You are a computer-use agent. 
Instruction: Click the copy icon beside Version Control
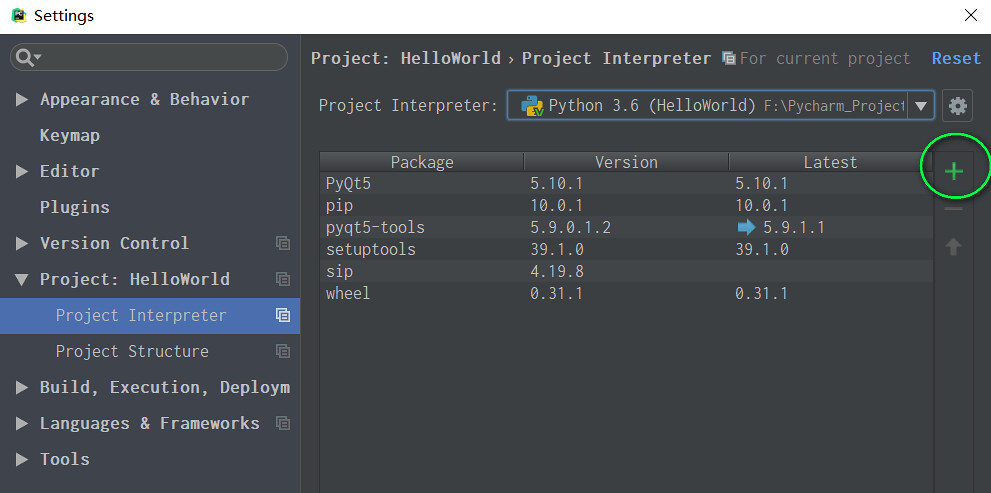point(283,243)
